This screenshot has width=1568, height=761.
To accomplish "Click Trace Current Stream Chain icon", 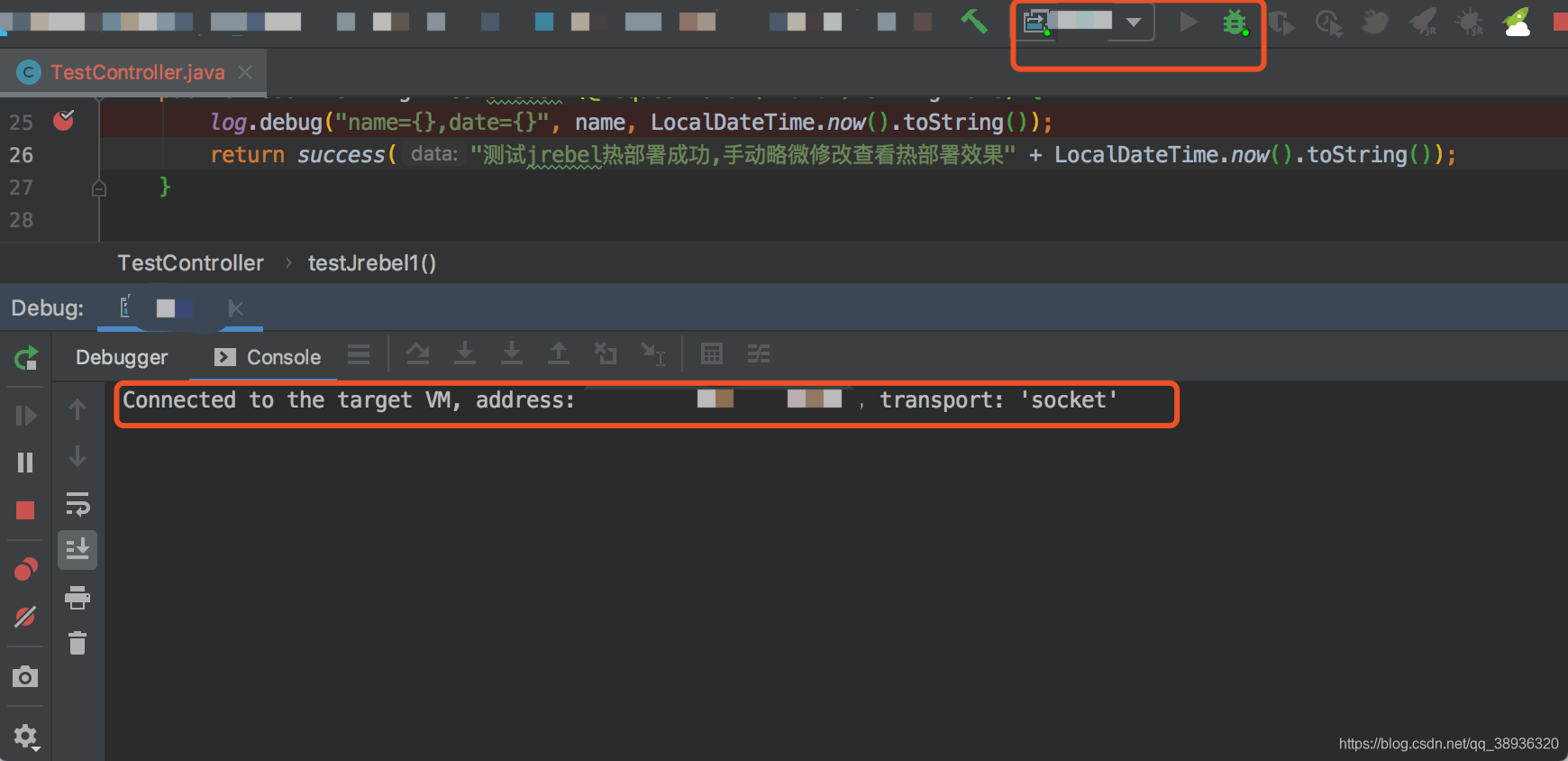I will [759, 354].
